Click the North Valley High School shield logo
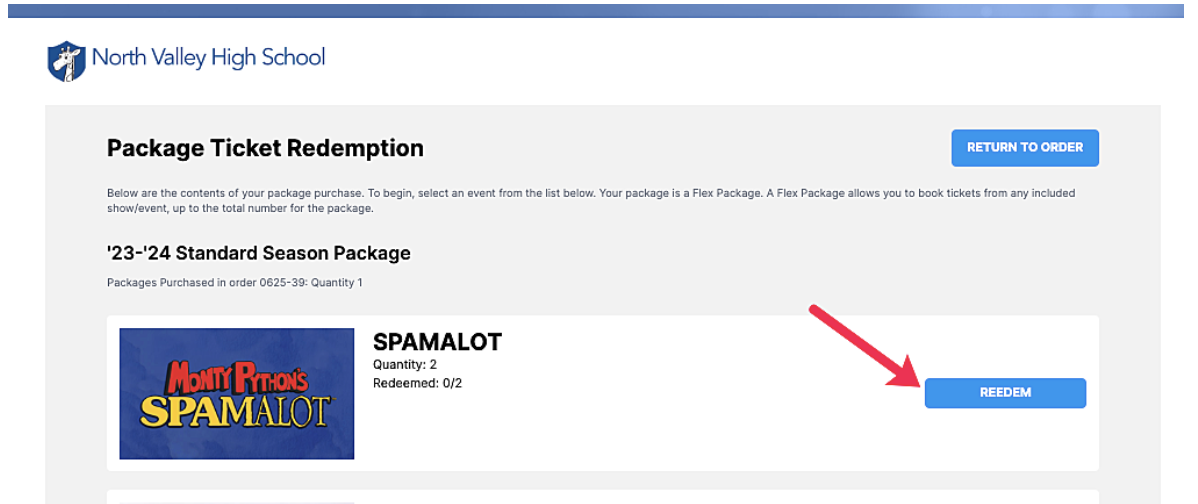This screenshot has width=1198, height=504. (66, 61)
